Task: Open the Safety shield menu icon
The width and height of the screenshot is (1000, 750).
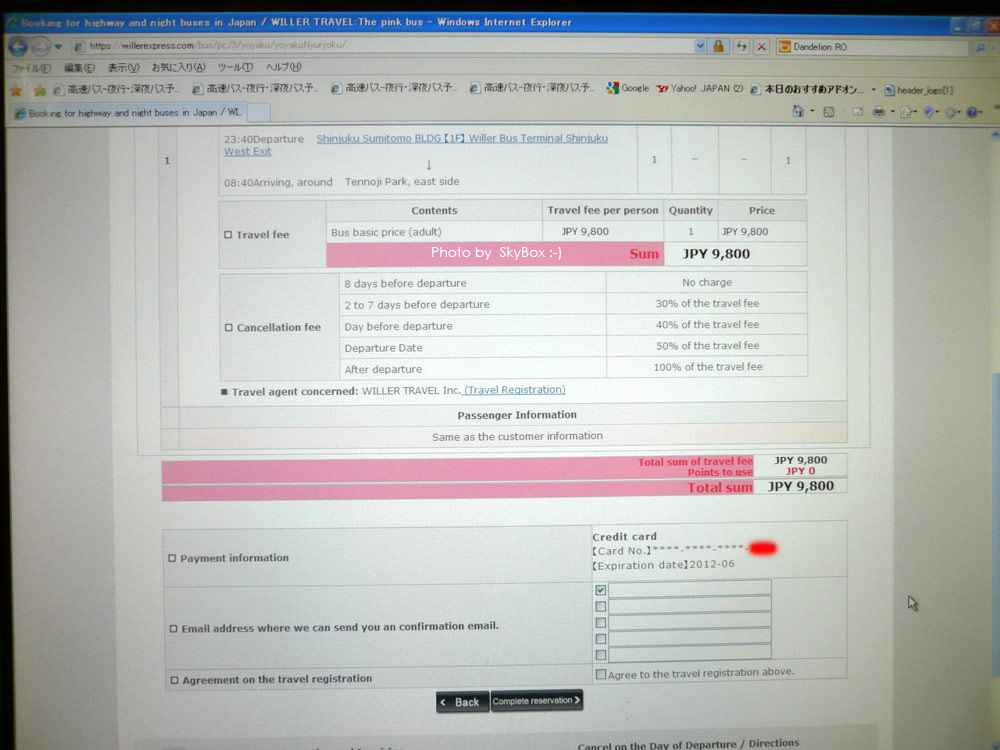Action: [x=930, y=113]
